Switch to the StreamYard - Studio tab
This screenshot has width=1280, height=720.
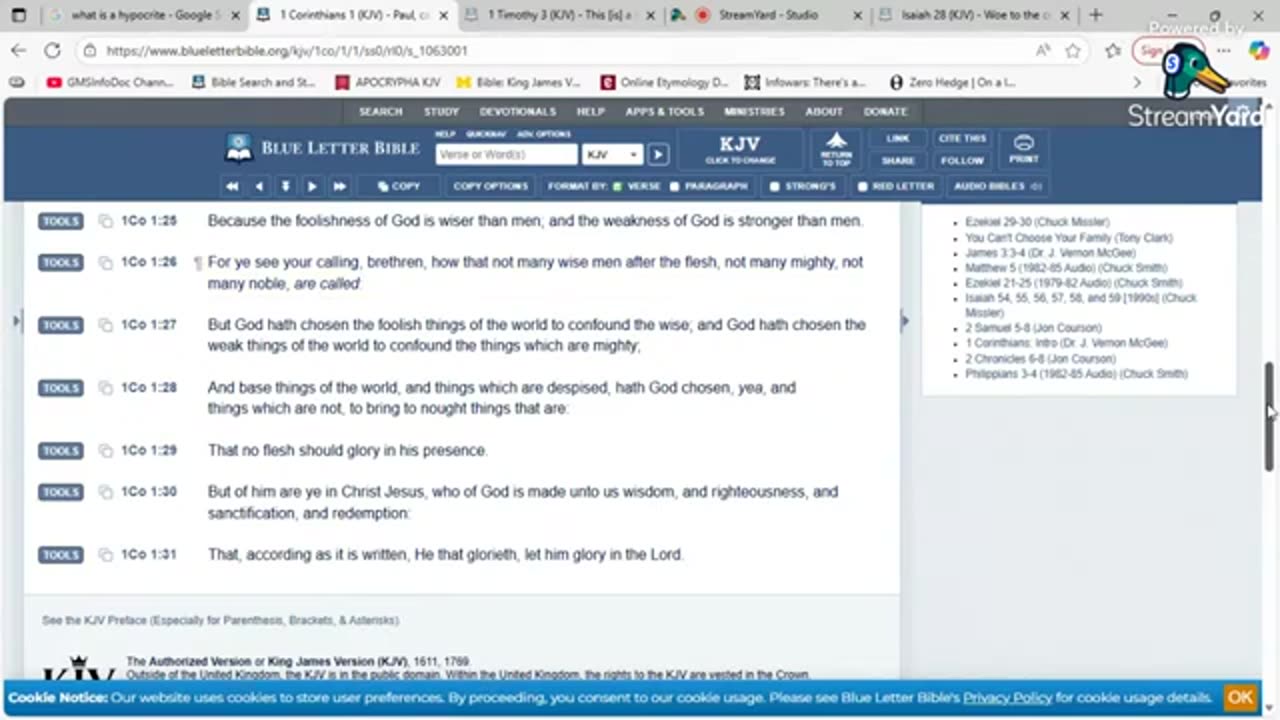point(765,15)
